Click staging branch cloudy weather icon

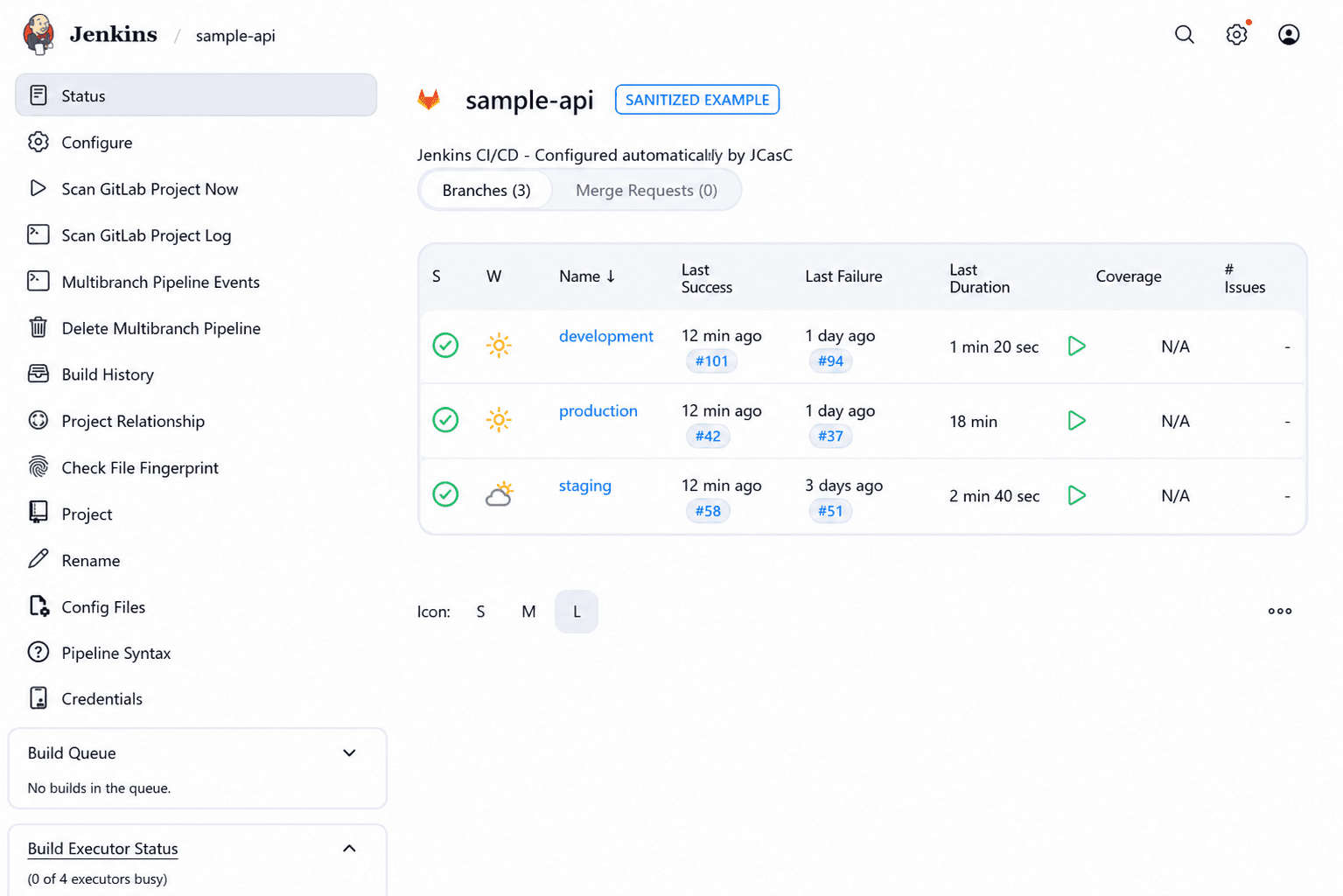coord(499,494)
